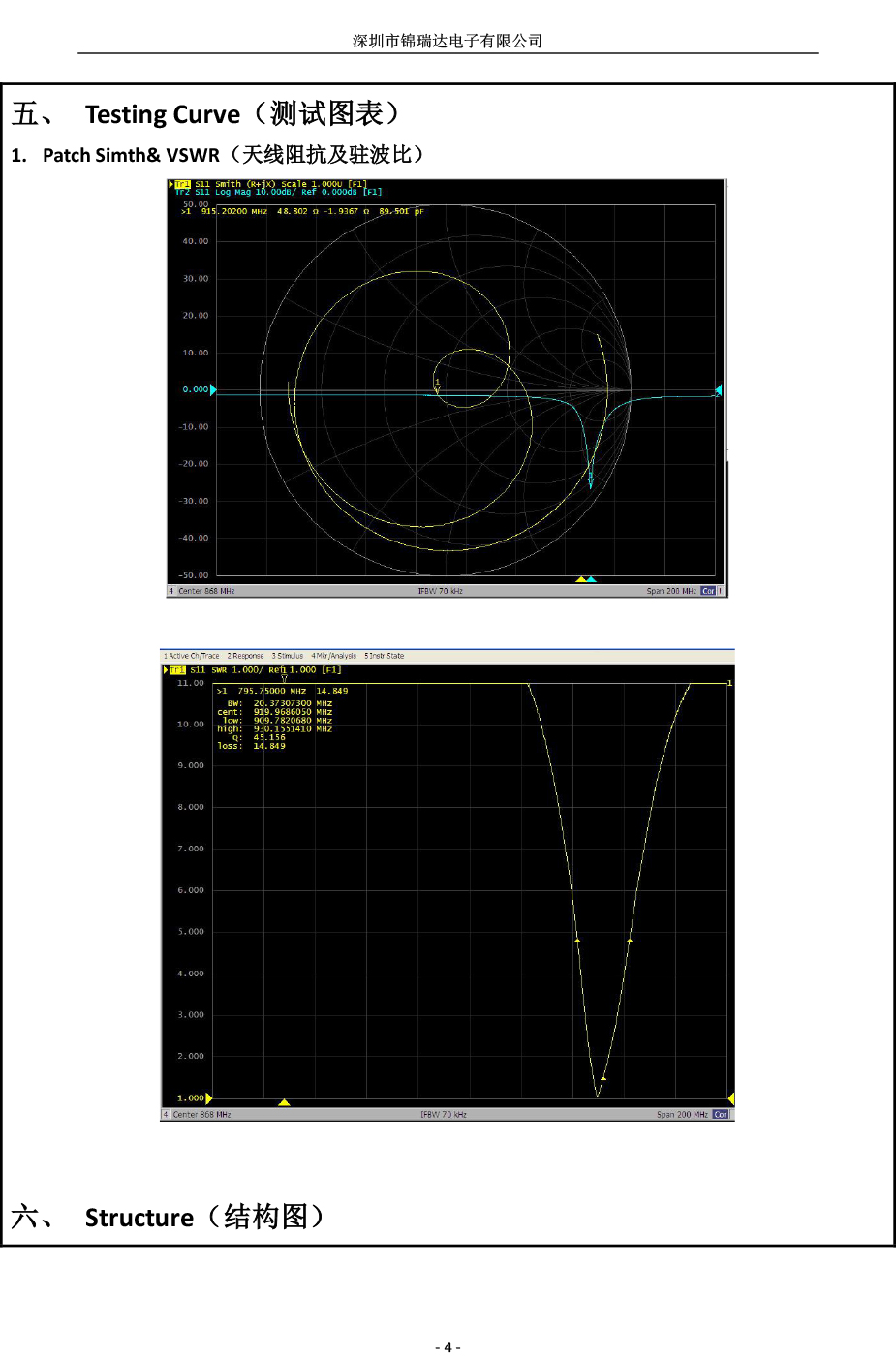Image resolution: width=896 pixels, height=1360 pixels.
Task: Open the Active Ch/Trace menu
Action: pos(192,656)
